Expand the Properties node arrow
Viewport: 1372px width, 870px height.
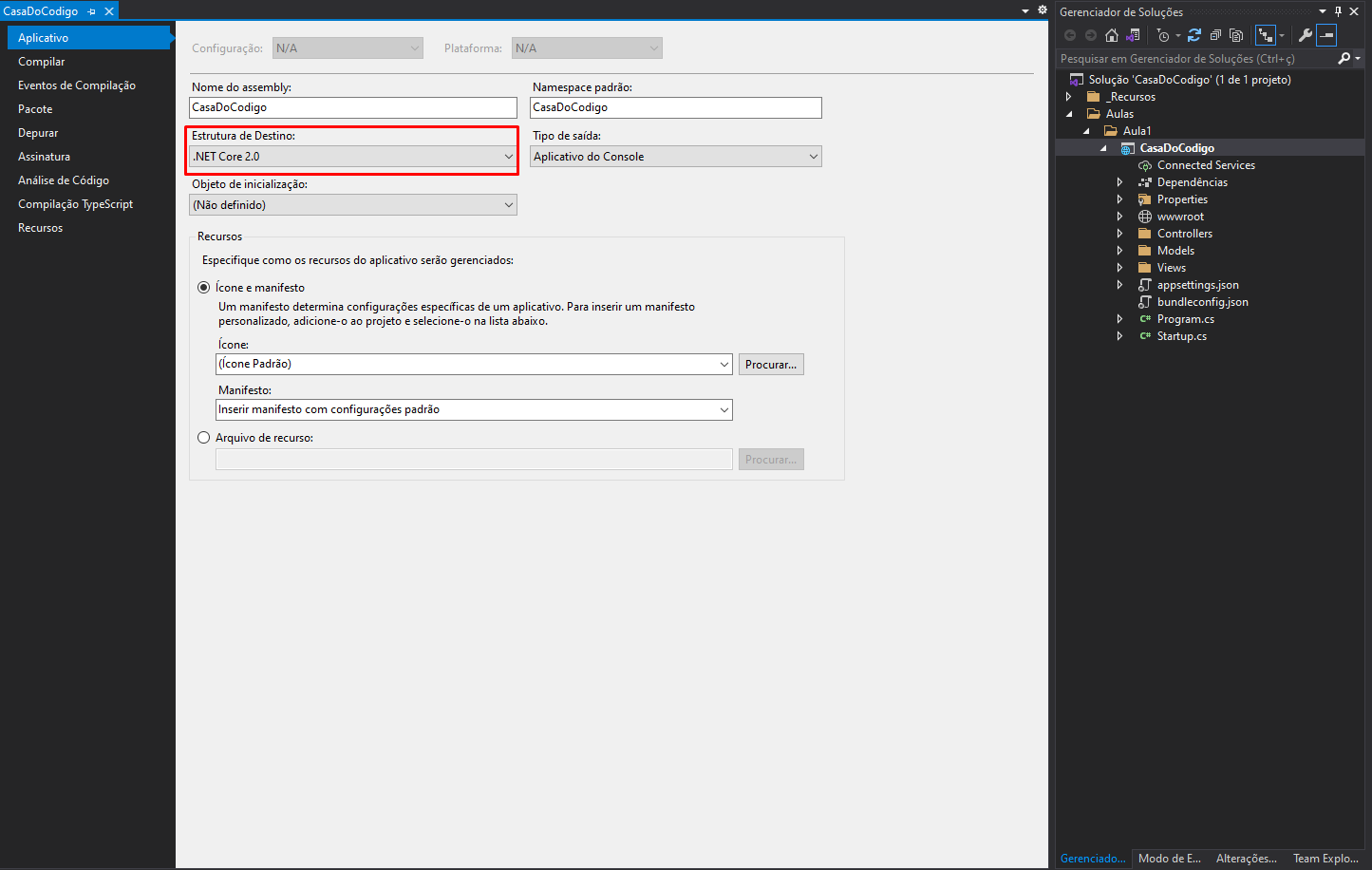click(x=1120, y=199)
